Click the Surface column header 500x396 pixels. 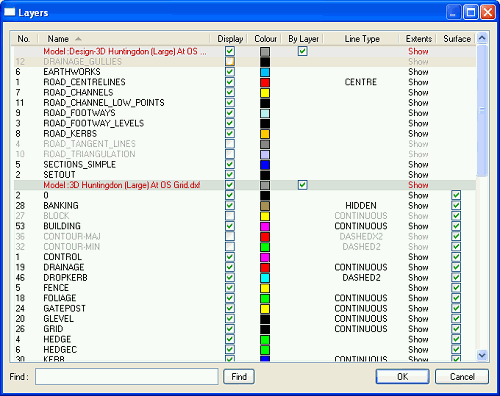[457, 39]
